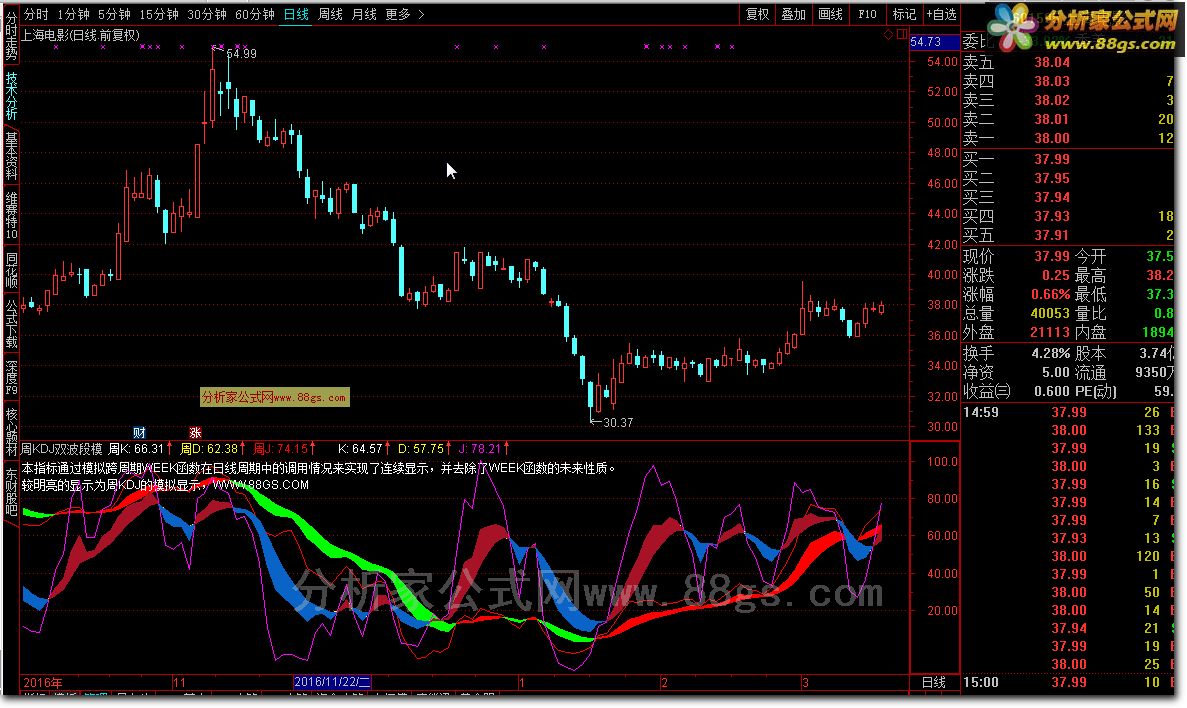Open 技术分析 side tab
Image resolution: width=1187 pixels, height=708 pixels.
tap(11, 96)
